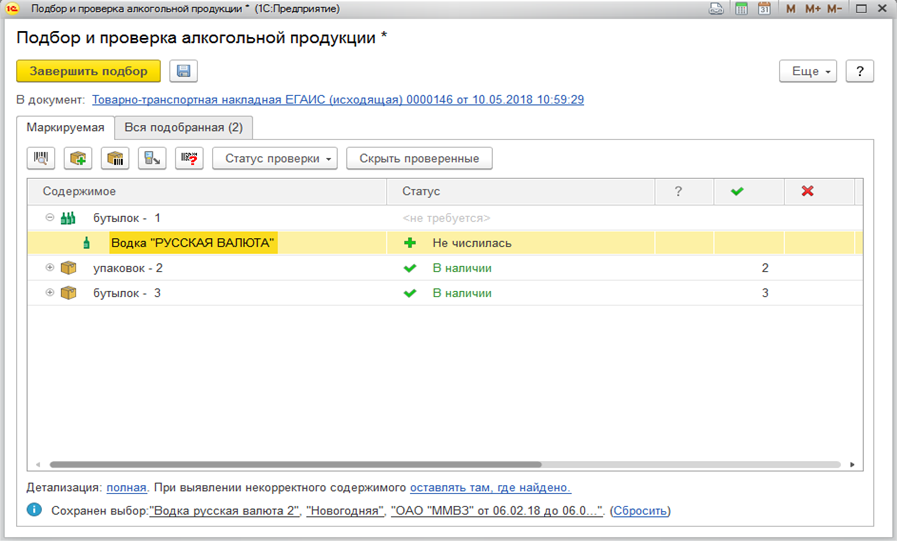Open the calculator in the title bar
Image resolution: width=897 pixels, height=541 pixels.
coord(742,9)
